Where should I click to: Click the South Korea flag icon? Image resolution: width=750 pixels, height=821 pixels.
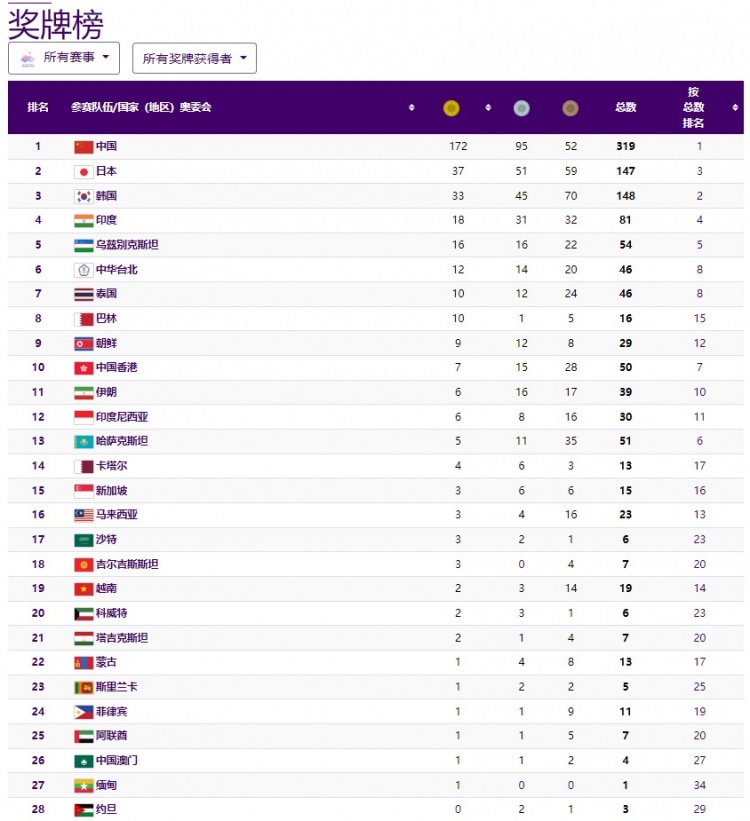tap(83, 196)
